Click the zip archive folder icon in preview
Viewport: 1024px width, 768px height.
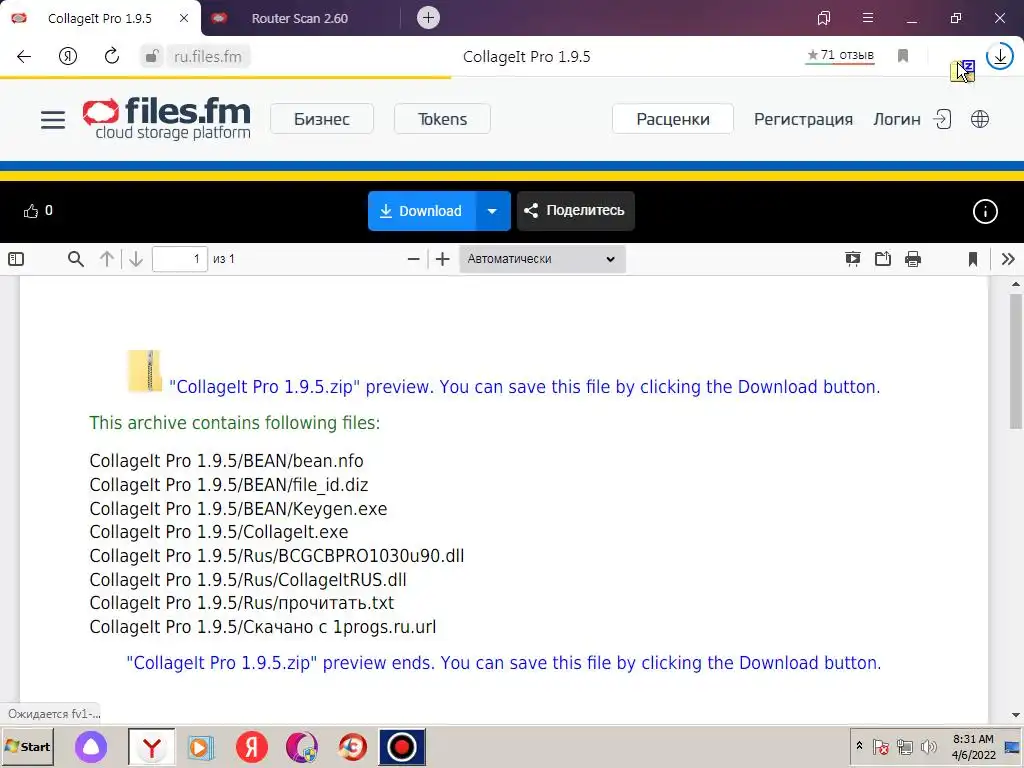click(x=145, y=371)
